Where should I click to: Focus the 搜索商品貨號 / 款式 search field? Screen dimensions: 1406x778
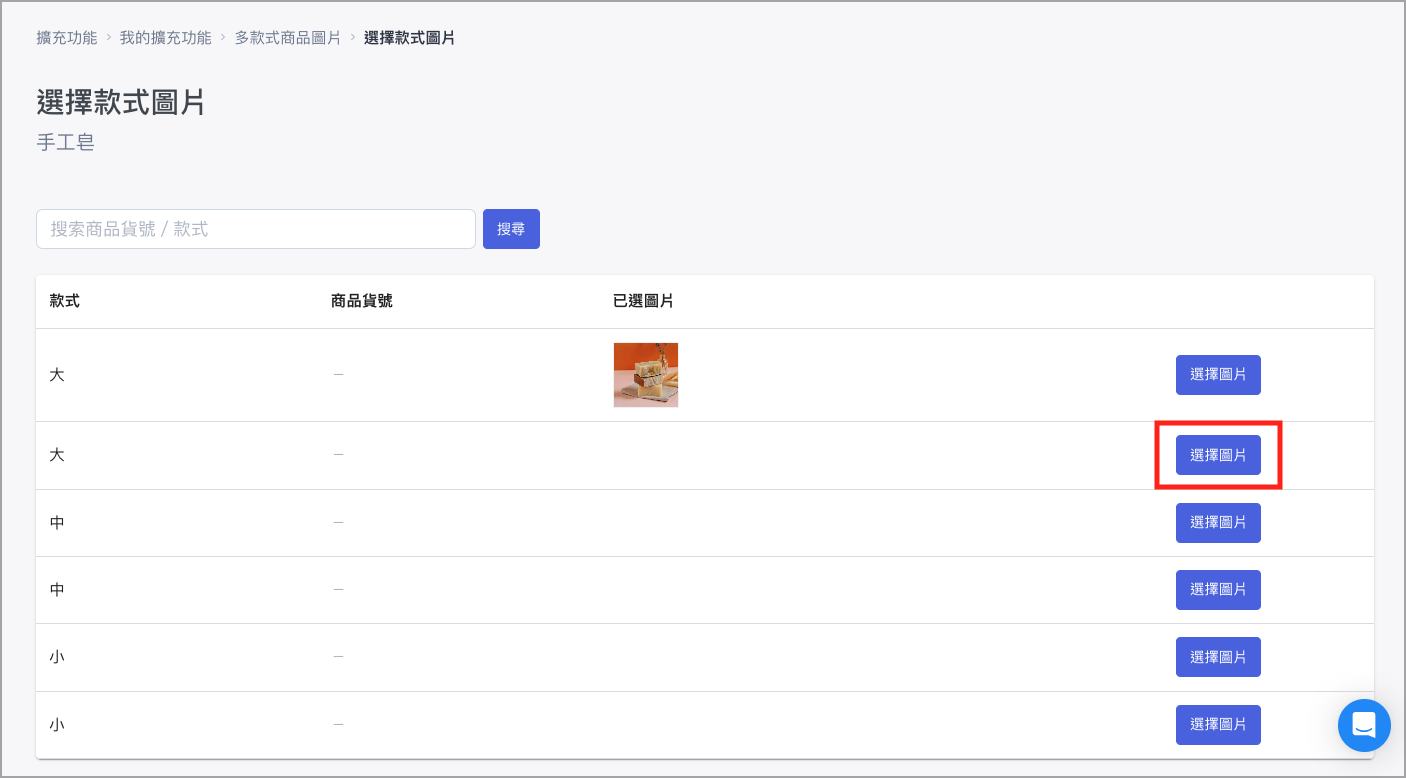(x=256, y=229)
